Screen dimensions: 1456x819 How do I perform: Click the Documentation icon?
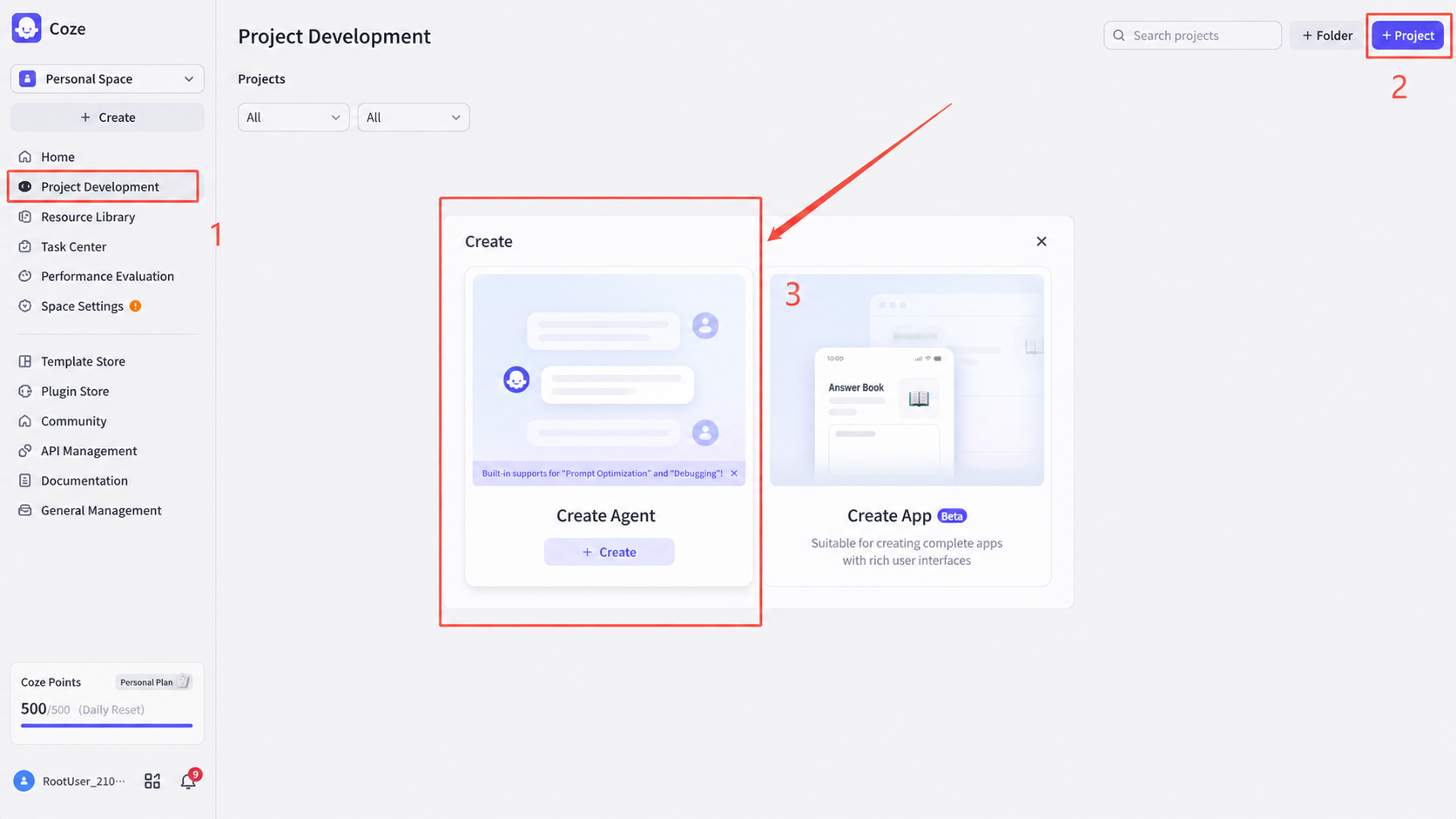point(25,480)
